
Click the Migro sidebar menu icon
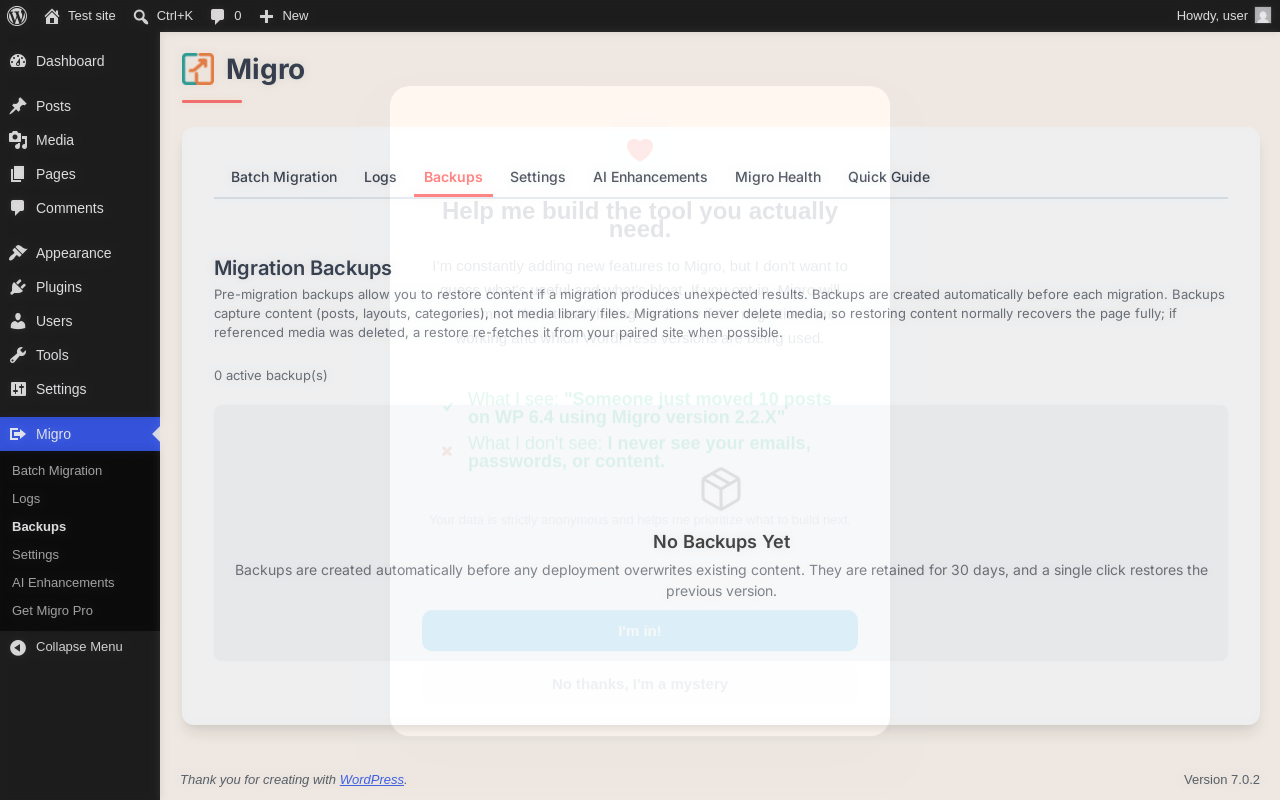[x=18, y=434]
